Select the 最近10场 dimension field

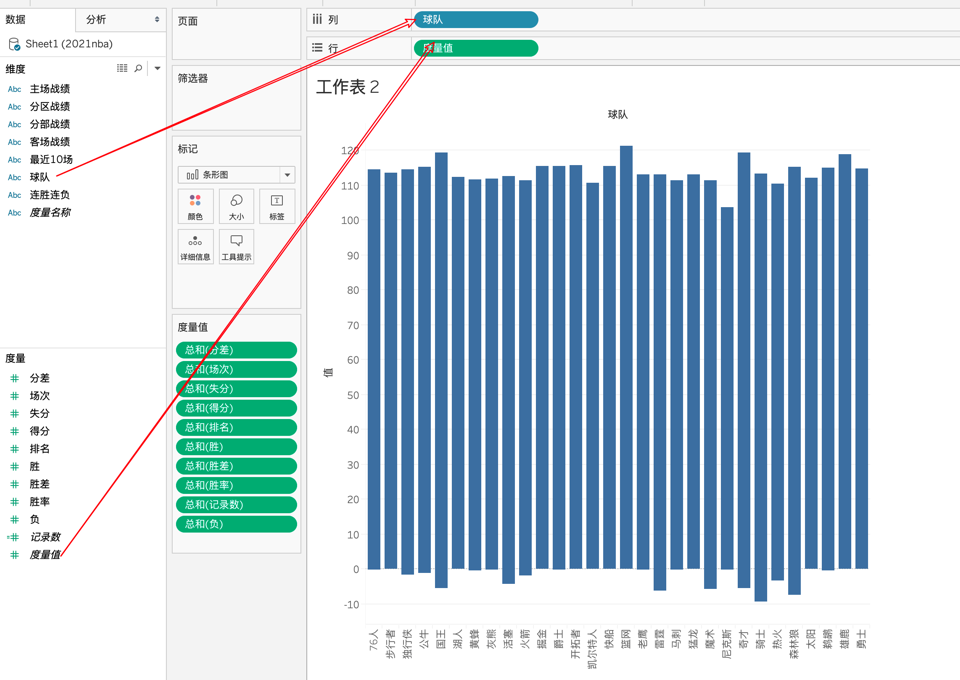pyautogui.click(x=51, y=160)
